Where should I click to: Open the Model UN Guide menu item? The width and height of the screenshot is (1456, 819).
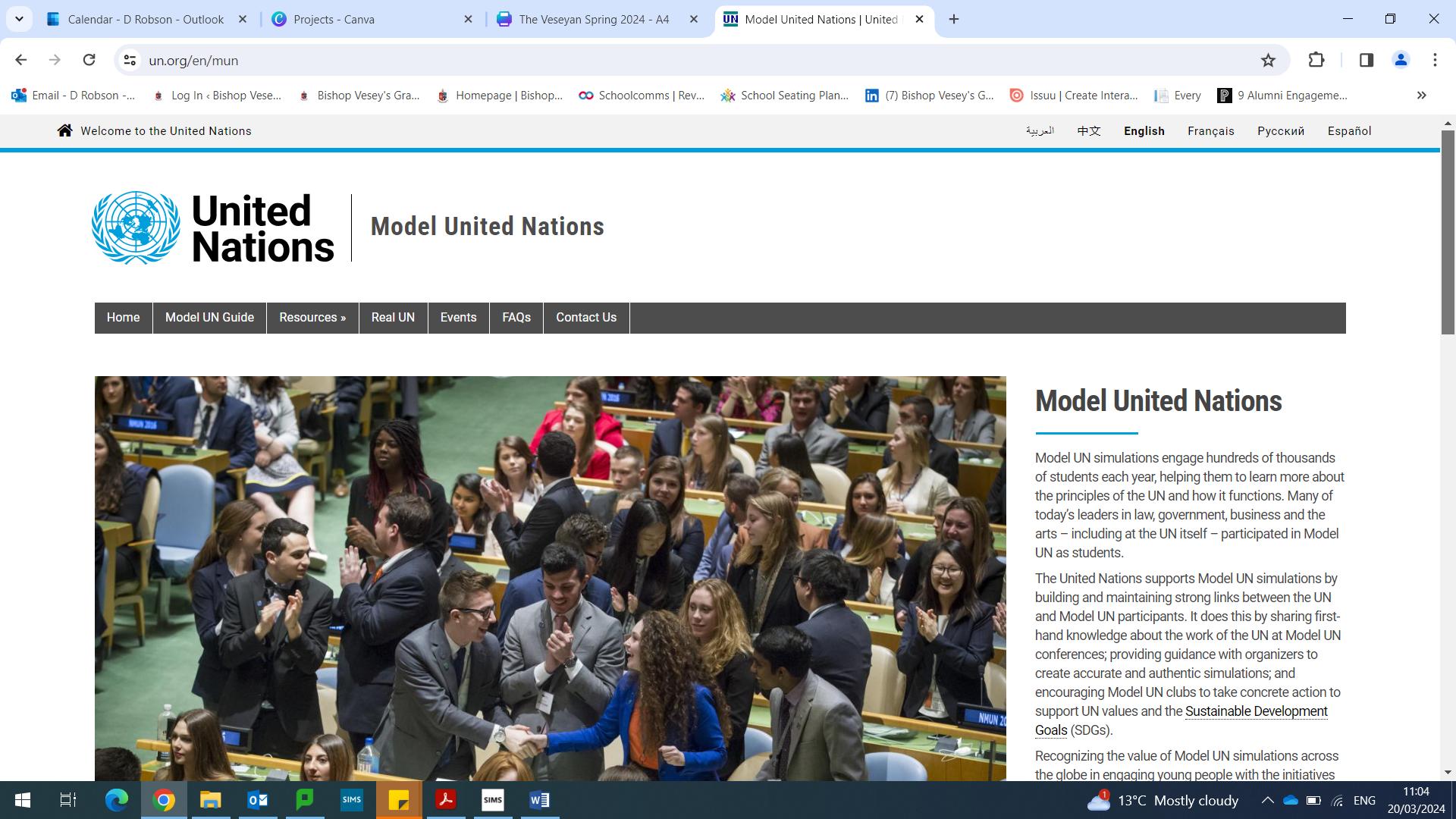(x=209, y=318)
